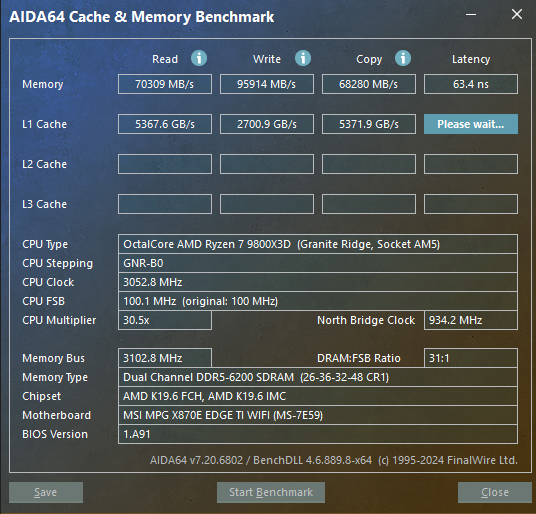Click the CPU Multiplier value 30.5x
The width and height of the screenshot is (536, 514).
click(x=165, y=320)
